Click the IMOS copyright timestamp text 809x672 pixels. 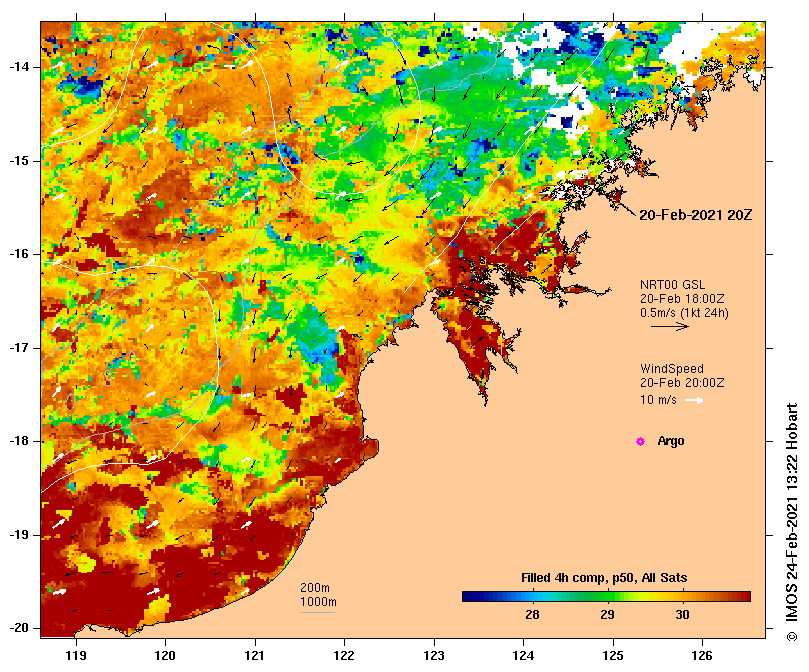pyautogui.click(x=792, y=522)
